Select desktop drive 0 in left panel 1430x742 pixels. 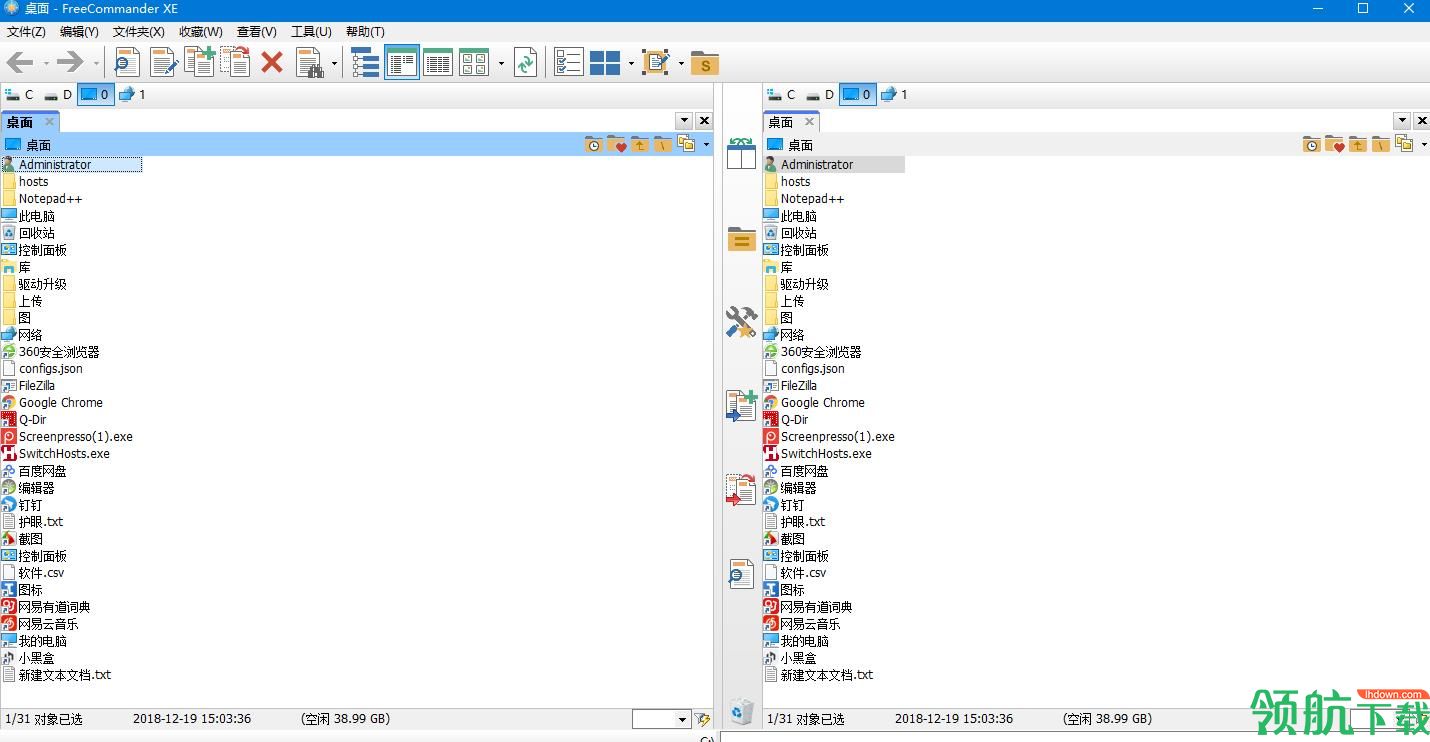pyautogui.click(x=96, y=95)
